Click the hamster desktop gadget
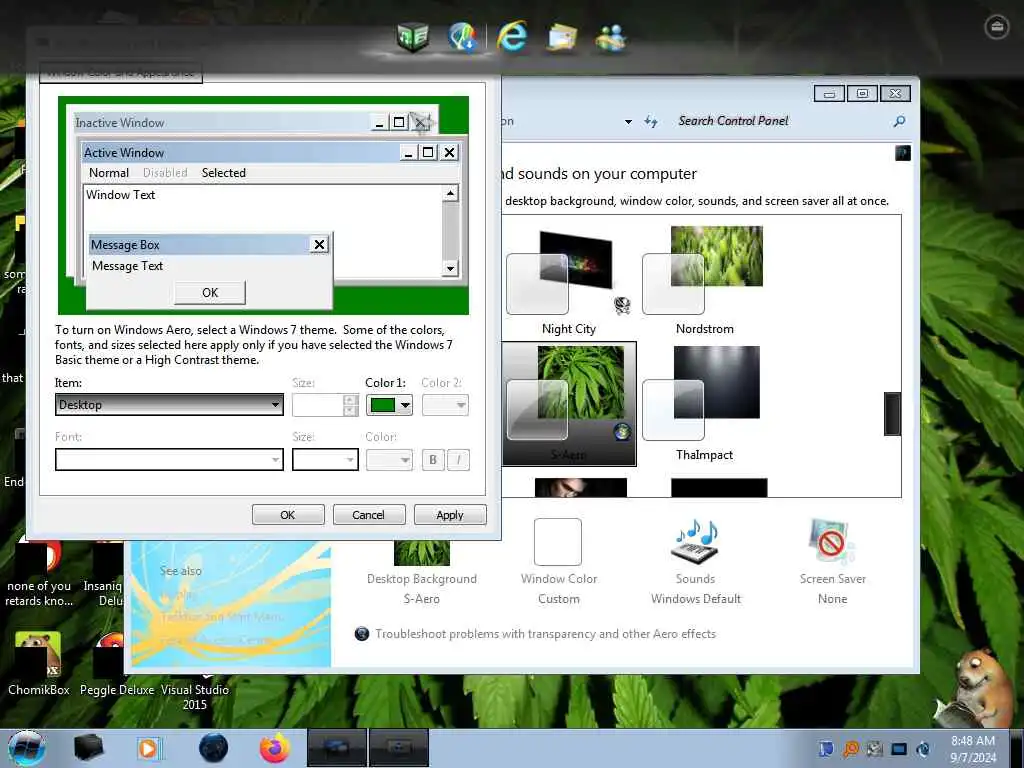The height and width of the screenshot is (768, 1024). pos(974,687)
